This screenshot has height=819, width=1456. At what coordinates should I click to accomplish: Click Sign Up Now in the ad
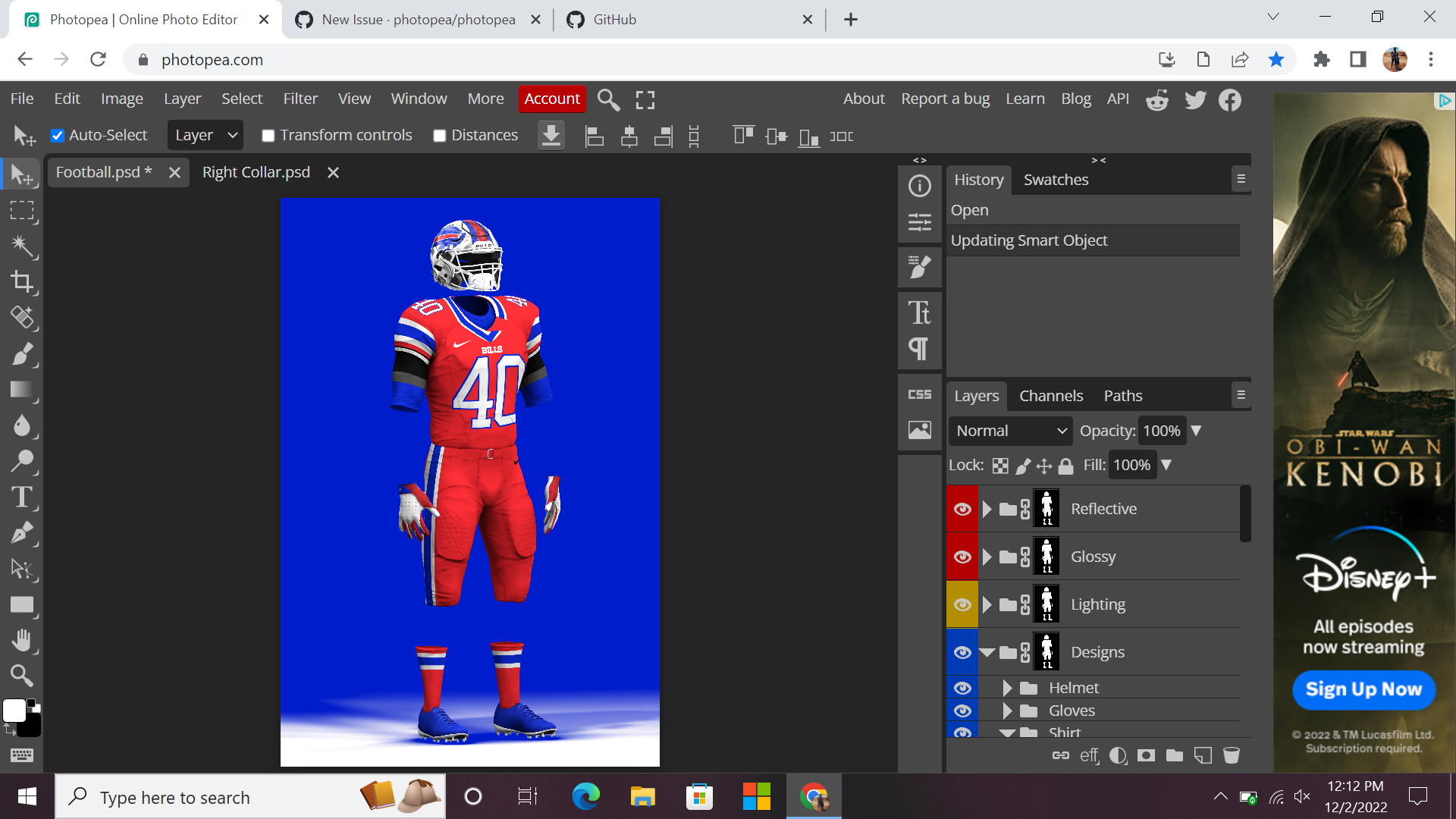[1363, 689]
